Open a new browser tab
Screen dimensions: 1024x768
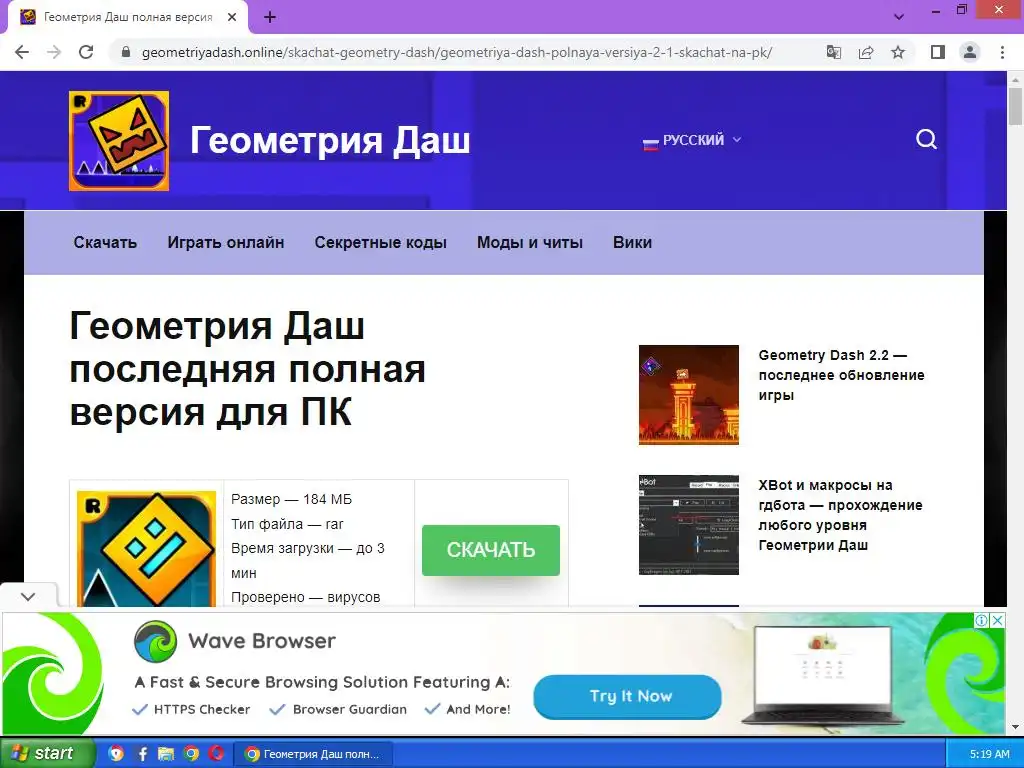[270, 18]
